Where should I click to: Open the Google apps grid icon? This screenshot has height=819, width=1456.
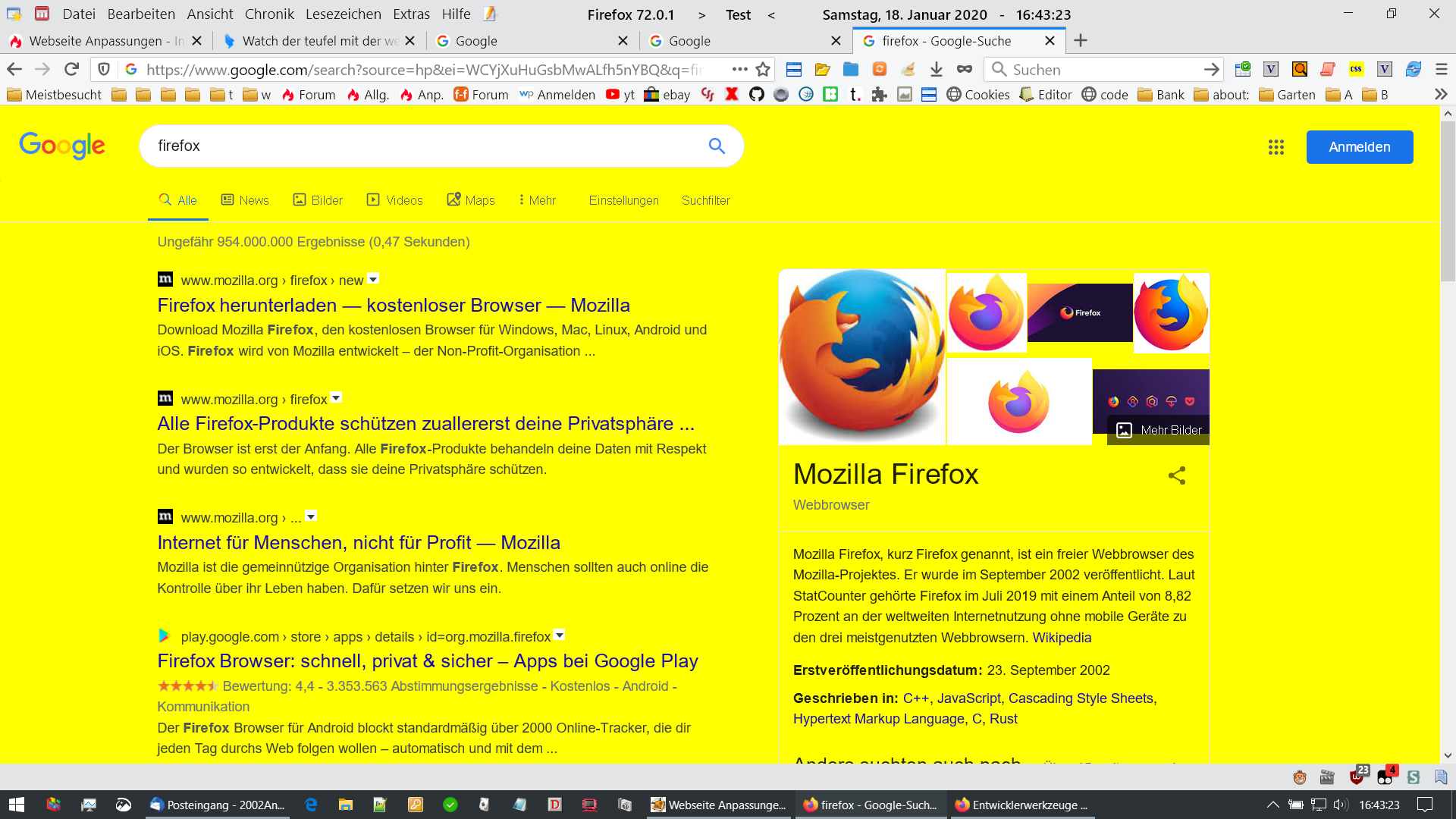[x=1276, y=147]
